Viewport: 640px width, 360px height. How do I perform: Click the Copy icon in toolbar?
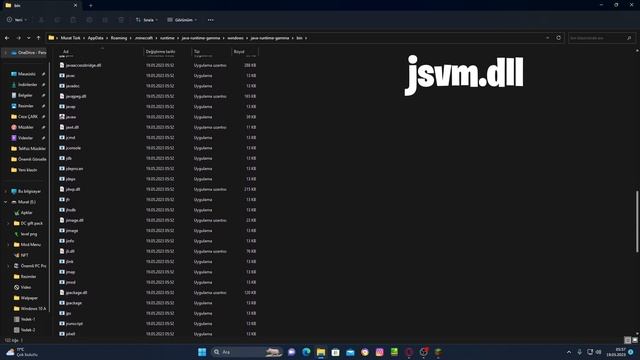tap(57, 20)
